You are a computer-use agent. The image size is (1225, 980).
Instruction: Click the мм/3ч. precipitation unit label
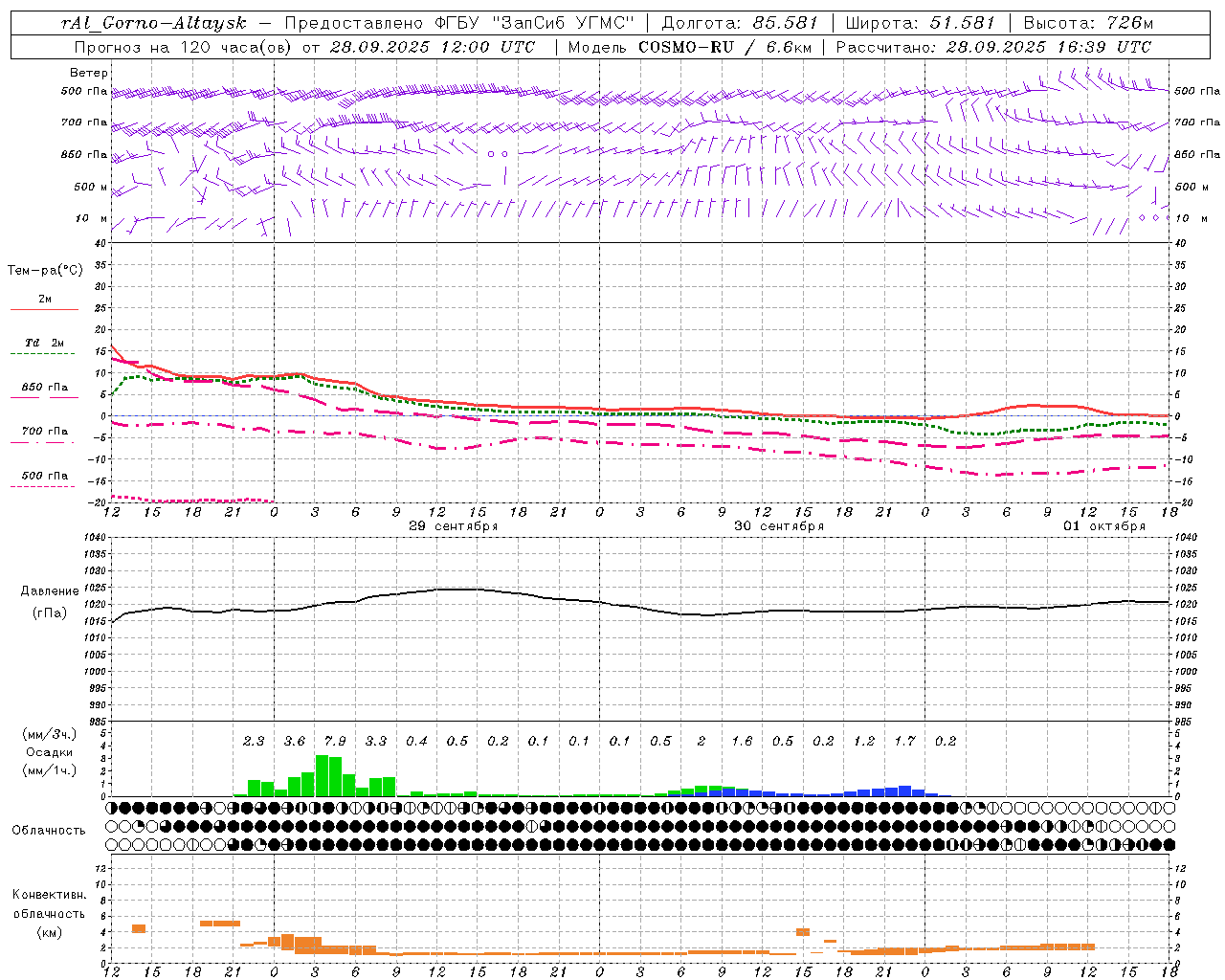coord(49,734)
